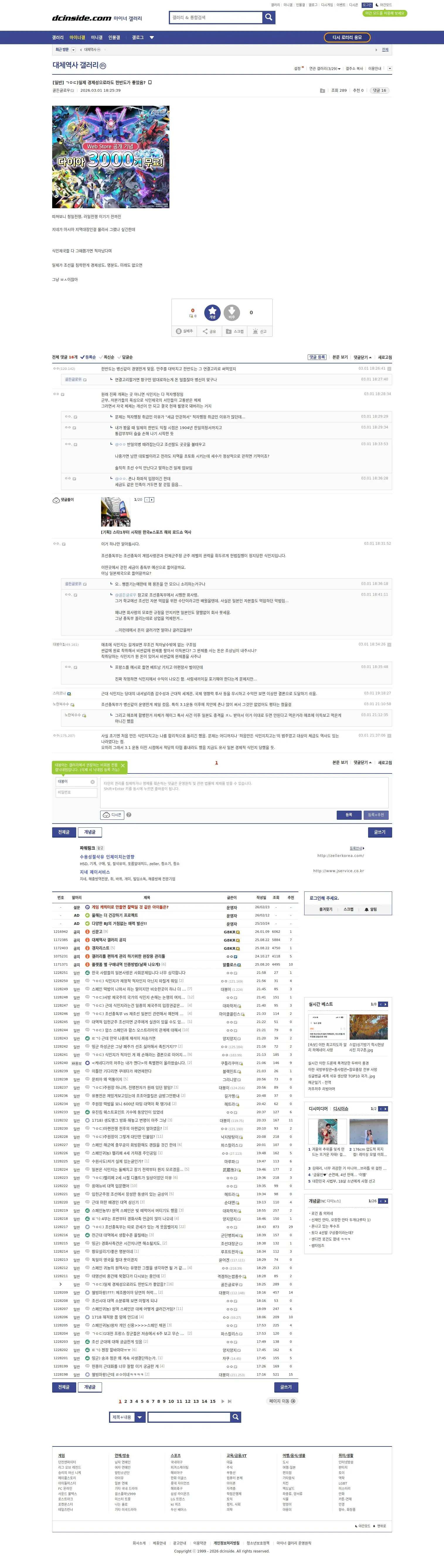Image resolution: width=444 pixels, height=1568 pixels.
Task: Click the gallery manager badge icon after 대체역사 갤러리
Action: click(102, 66)
